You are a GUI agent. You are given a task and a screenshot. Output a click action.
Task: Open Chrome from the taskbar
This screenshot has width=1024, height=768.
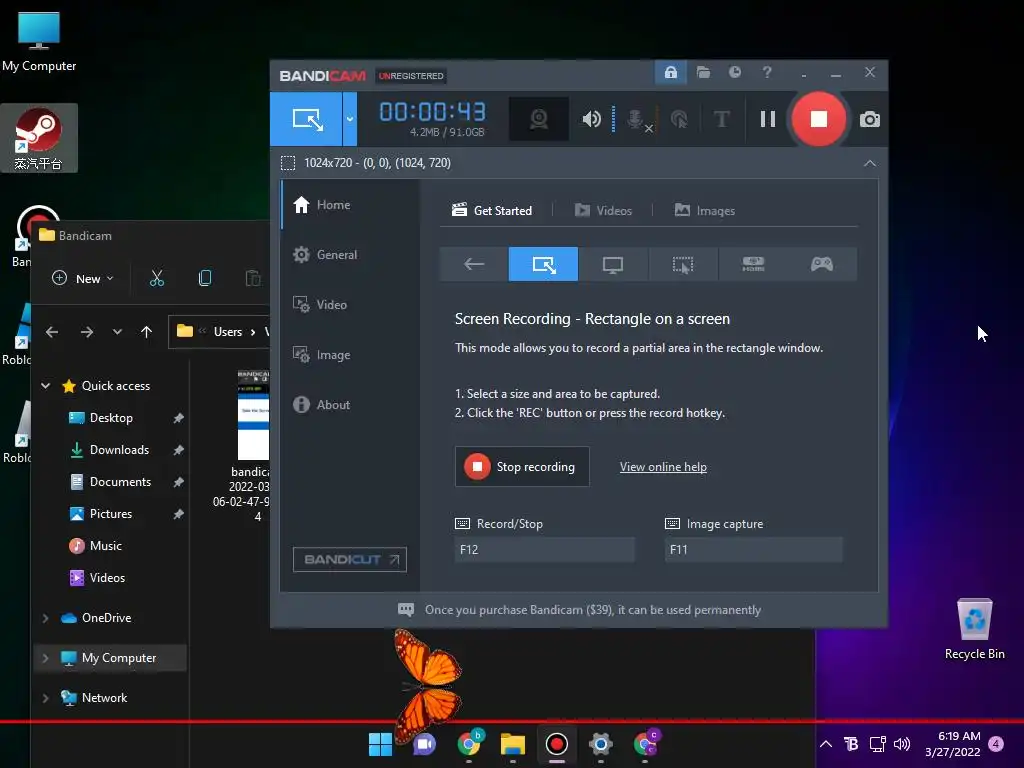469,744
